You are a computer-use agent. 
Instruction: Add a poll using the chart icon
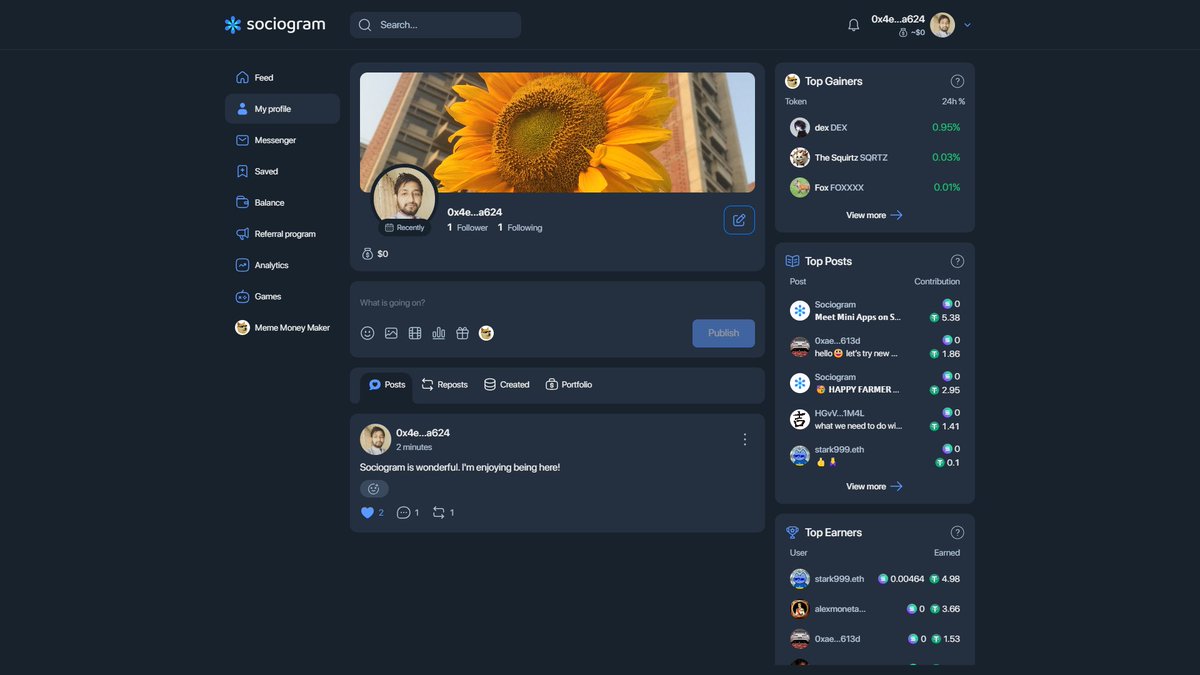tap(439, 333)
